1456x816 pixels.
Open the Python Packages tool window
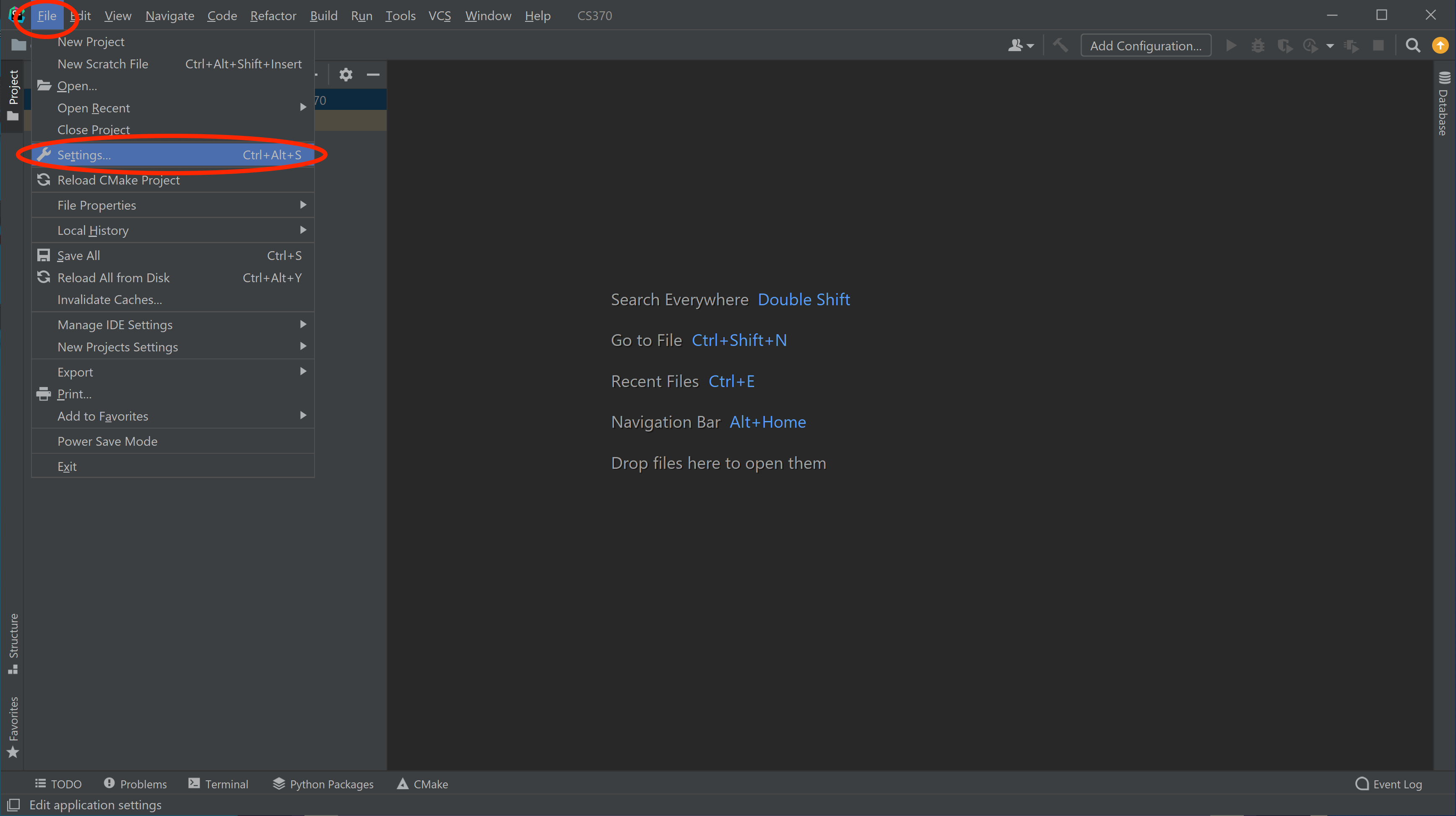tap(323, 784)
